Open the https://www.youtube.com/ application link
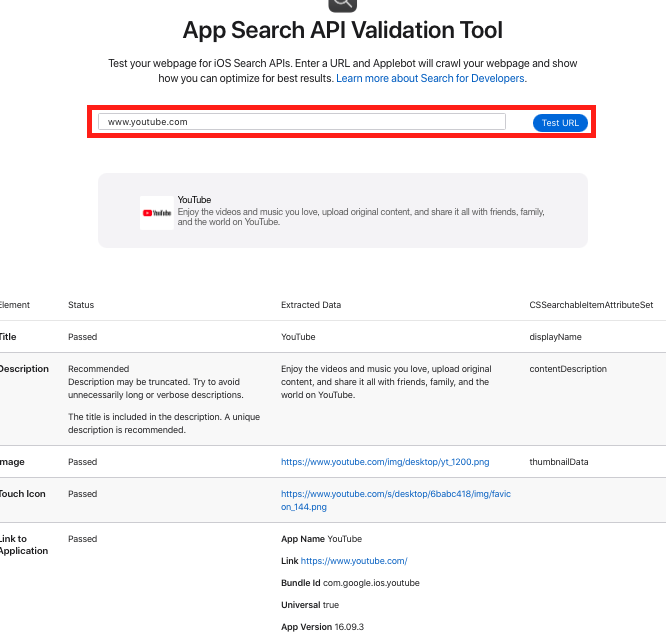 (x=354, y=561)
